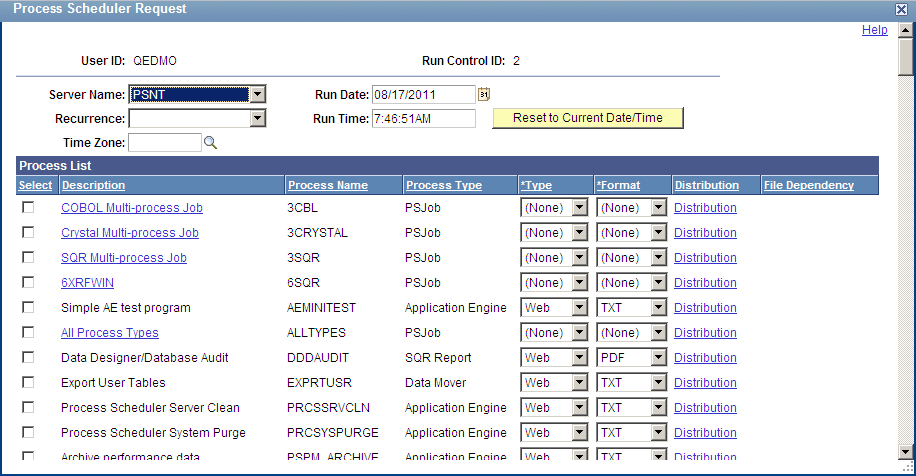The height and width of the screenshot is (476, 916).
Task: Click the Time Zone lookup magnifier icon
Action: click(x=210, y=143)
